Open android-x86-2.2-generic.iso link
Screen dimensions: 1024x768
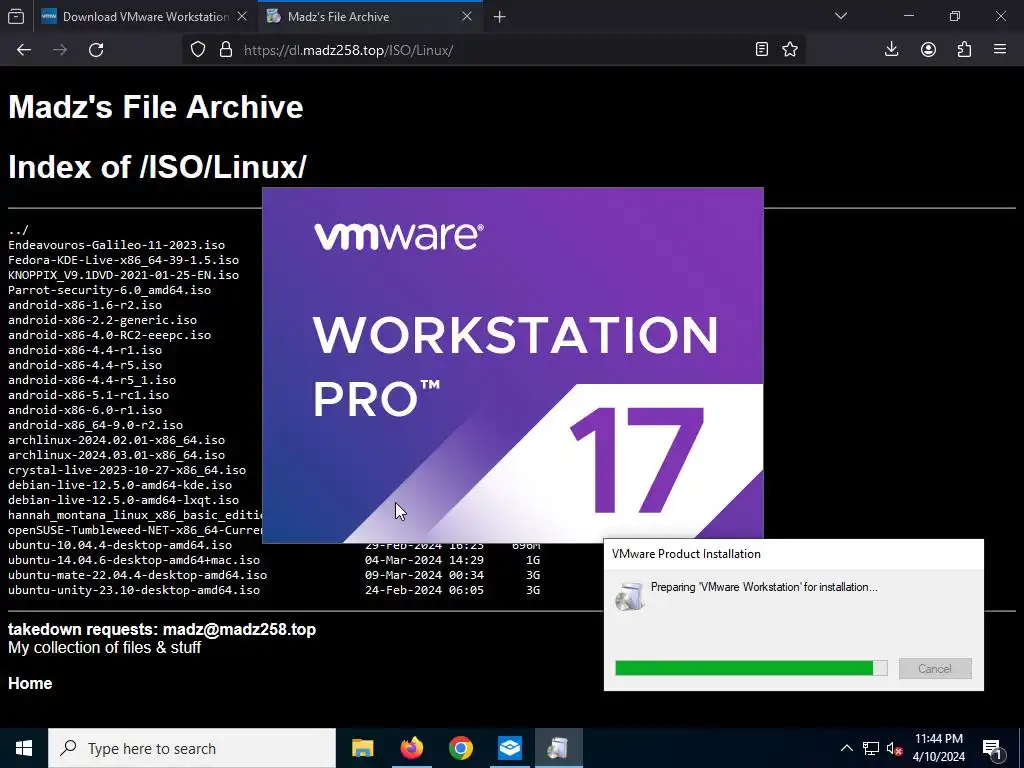click(x=103, y=320)
